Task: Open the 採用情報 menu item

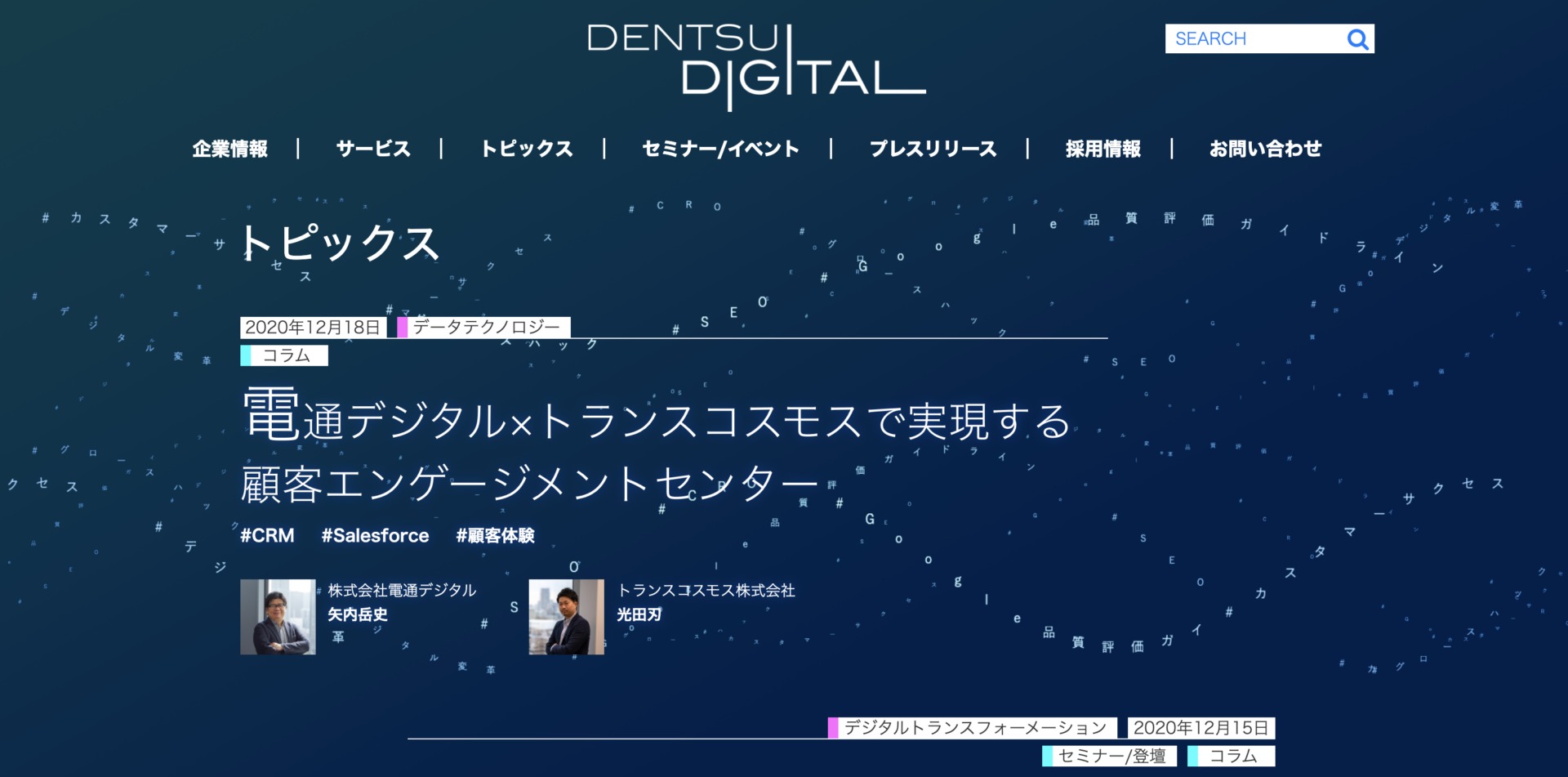Action: click(1103, 149)
